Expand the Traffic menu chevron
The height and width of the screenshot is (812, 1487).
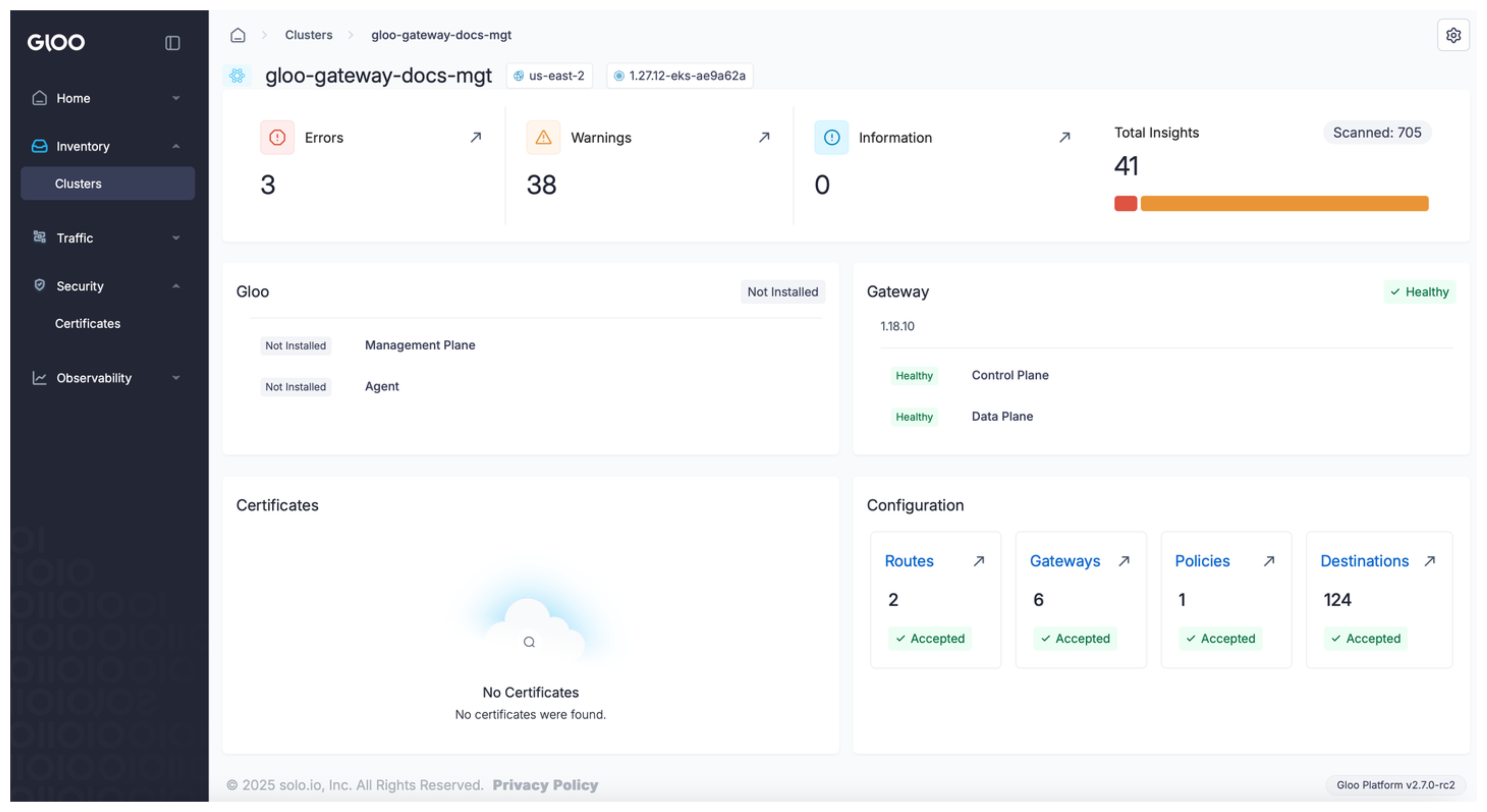click(x=176, y=238)
